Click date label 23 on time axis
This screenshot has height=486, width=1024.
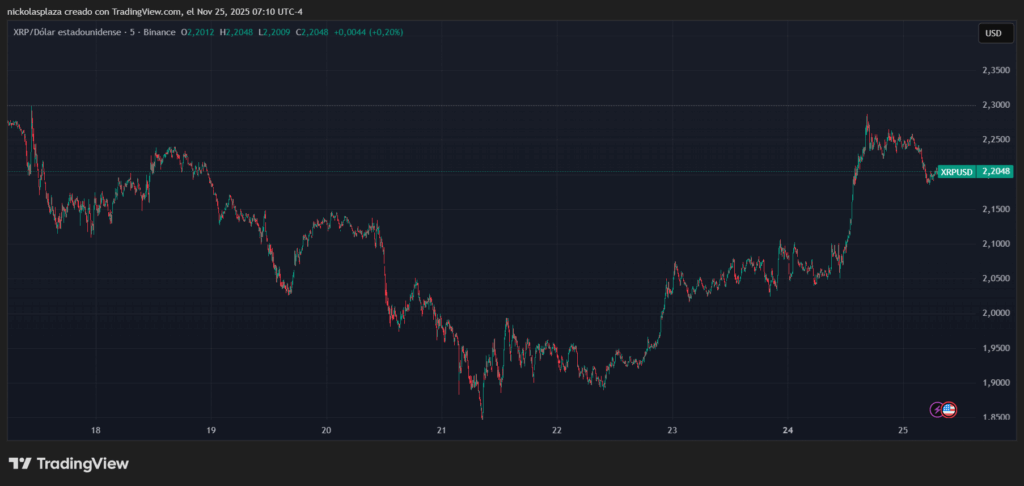coord(673,431)
